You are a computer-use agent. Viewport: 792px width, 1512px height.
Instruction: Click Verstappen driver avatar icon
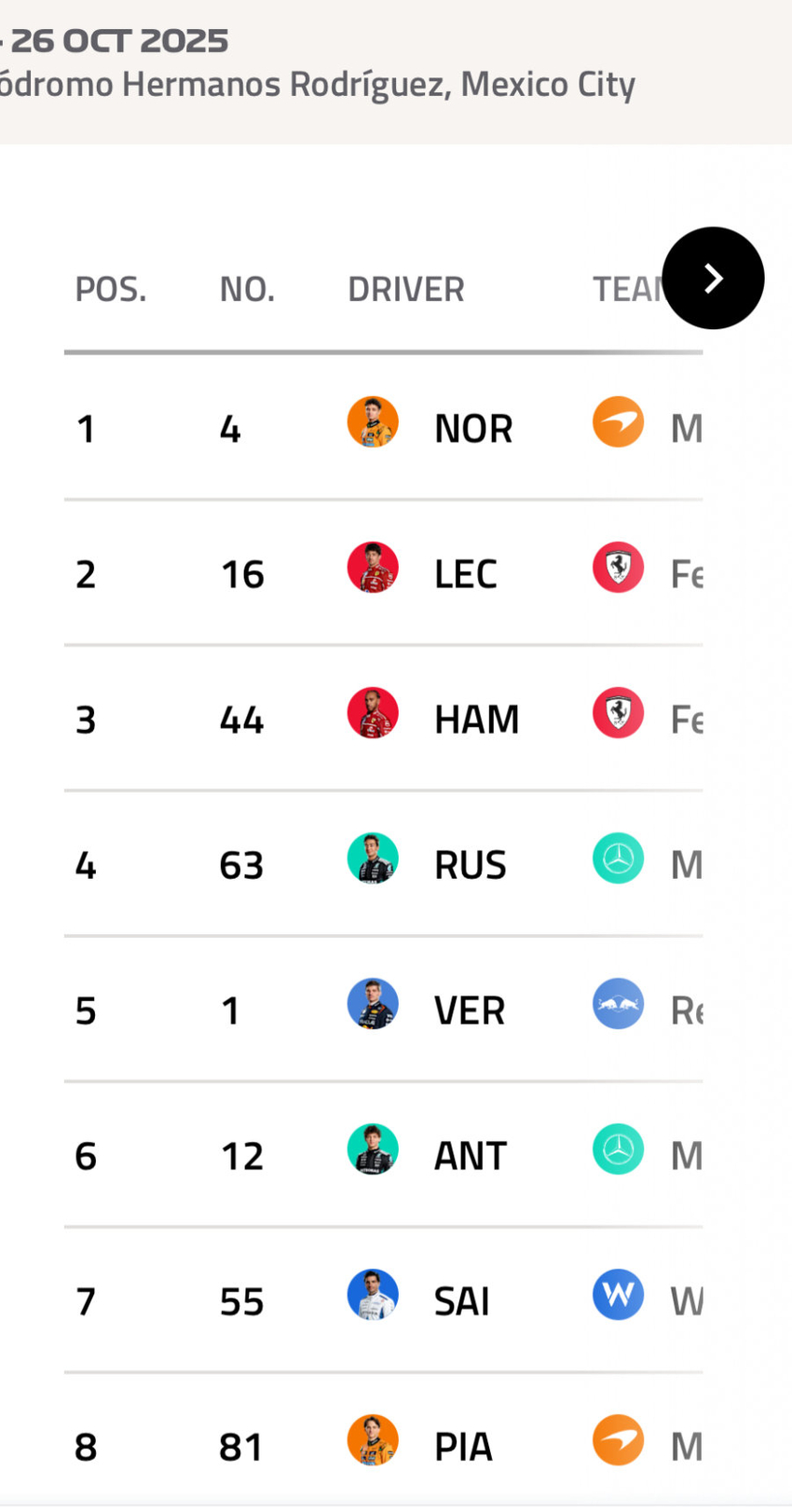point(373,1004)
